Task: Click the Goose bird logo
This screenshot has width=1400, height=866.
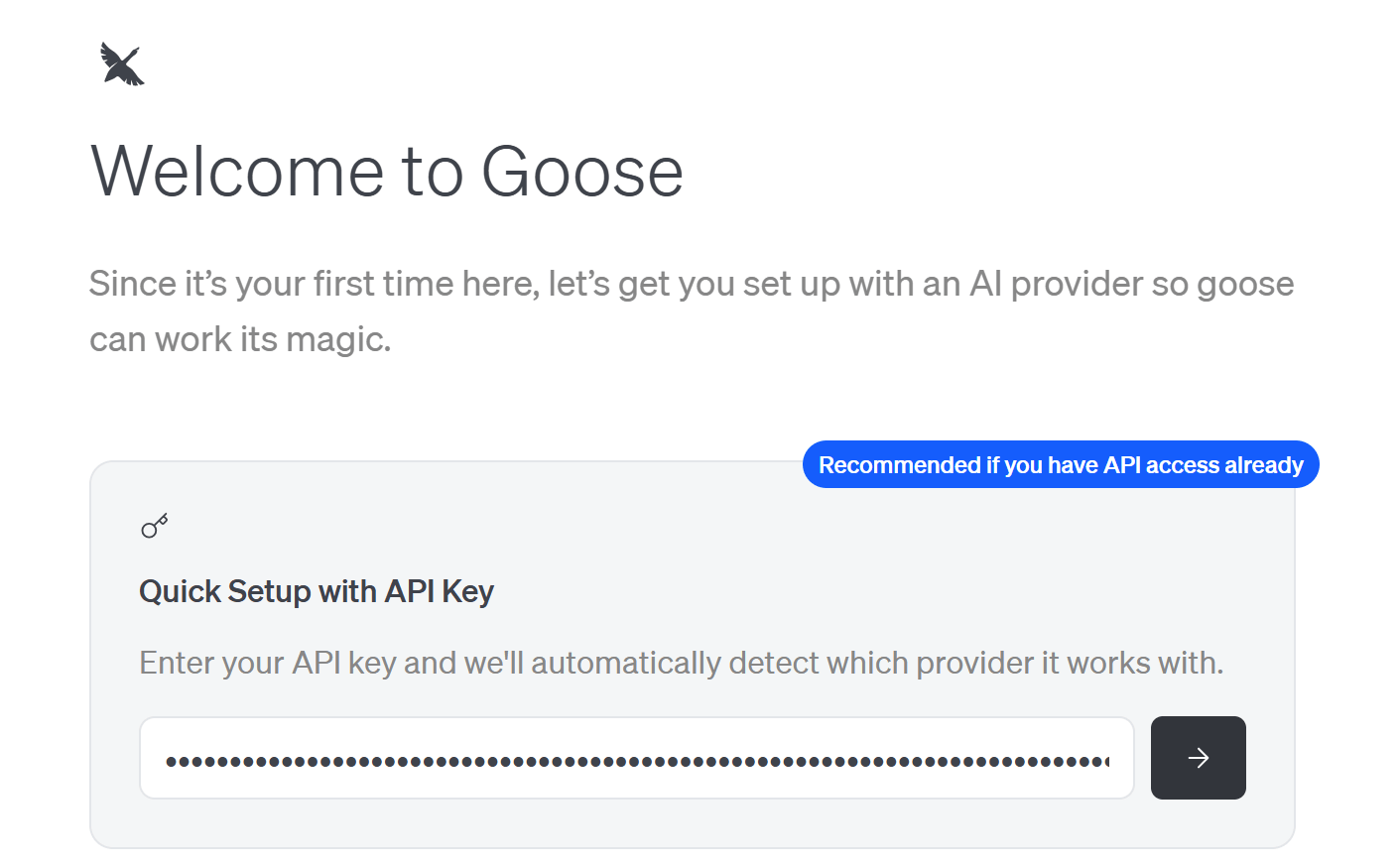Action: [122, 63]
